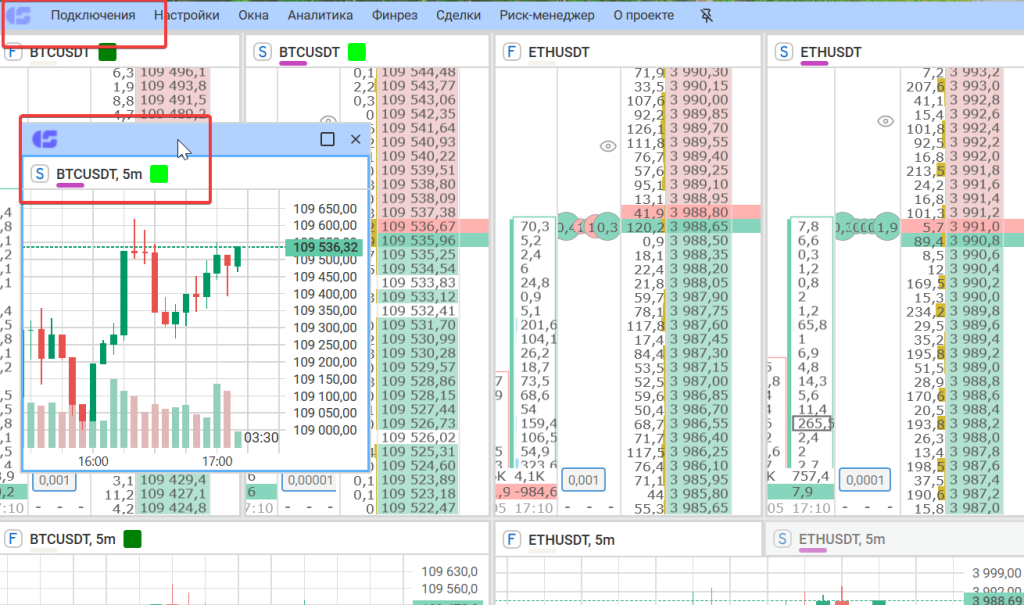The image size is (1024, 605).
Task: Click the S spot badge on BTCUSDT order book
Action: pyautogui.click(x=263, y=52)
